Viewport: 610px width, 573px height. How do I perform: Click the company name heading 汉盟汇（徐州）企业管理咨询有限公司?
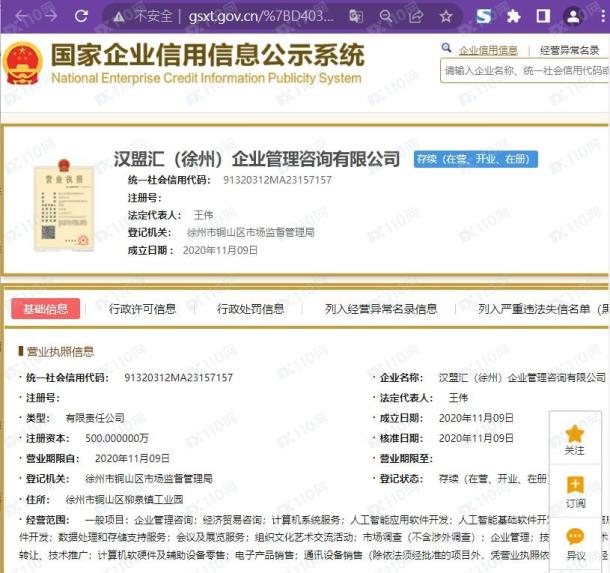click(x=257, y=159)
